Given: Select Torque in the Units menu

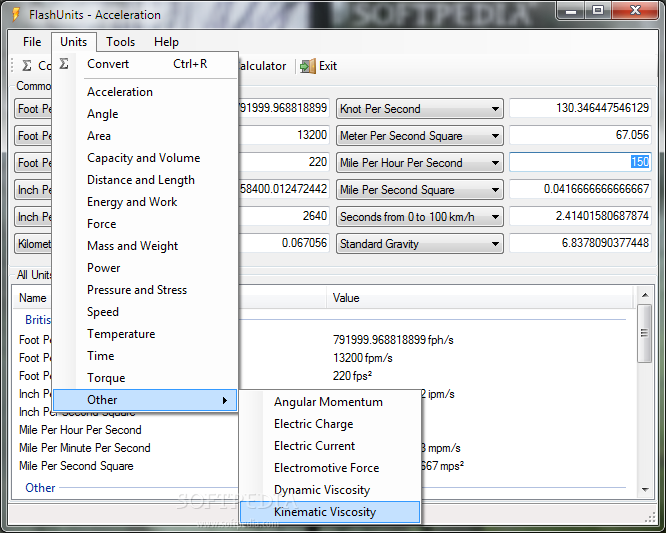Looking at the screenshot, I should click(145, 378).
